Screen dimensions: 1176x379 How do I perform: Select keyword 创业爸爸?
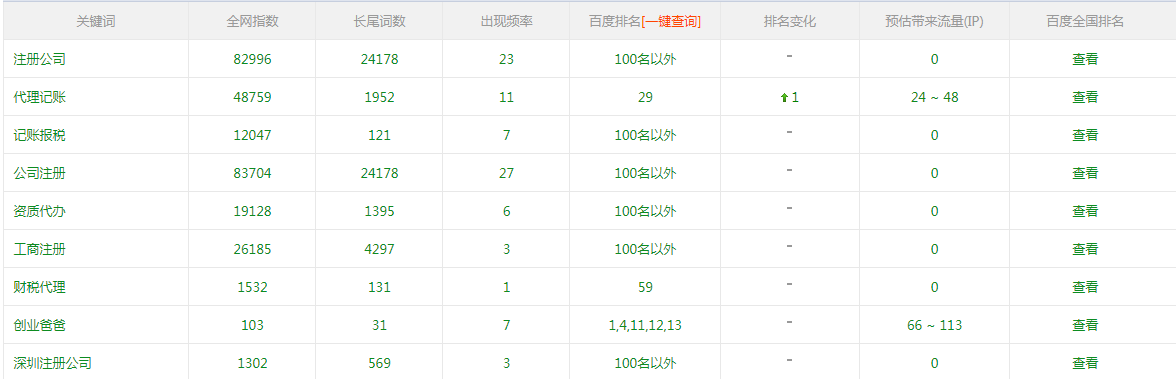[40, 325]
